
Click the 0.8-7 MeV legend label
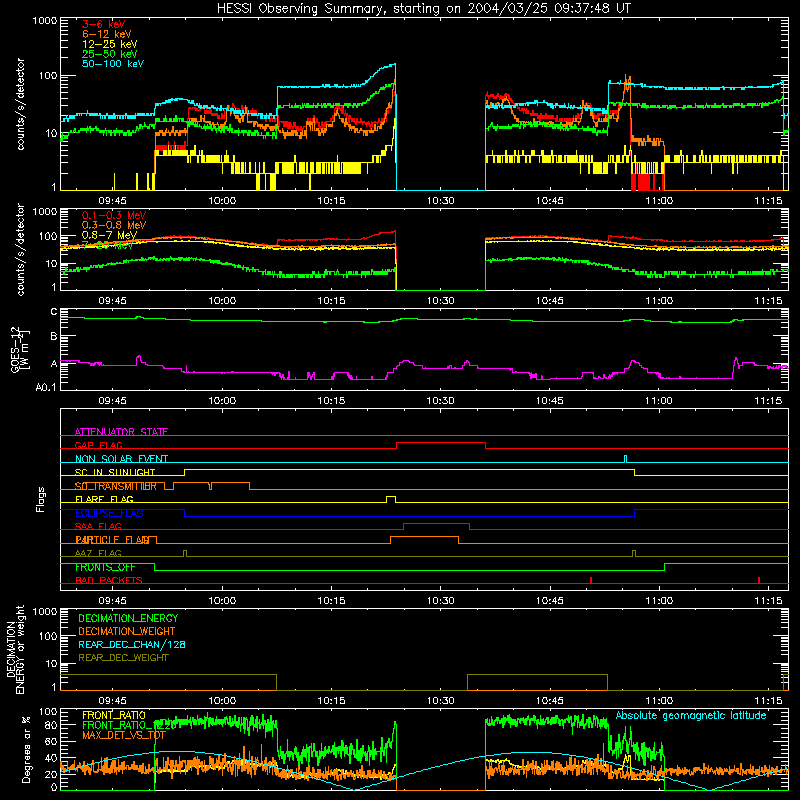coord(109,235)
